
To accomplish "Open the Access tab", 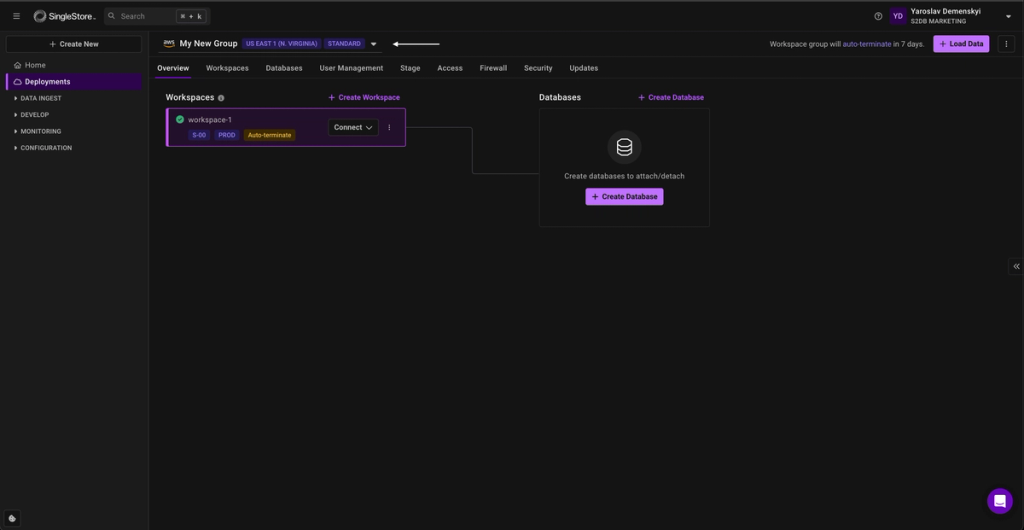I will (450, 68).
